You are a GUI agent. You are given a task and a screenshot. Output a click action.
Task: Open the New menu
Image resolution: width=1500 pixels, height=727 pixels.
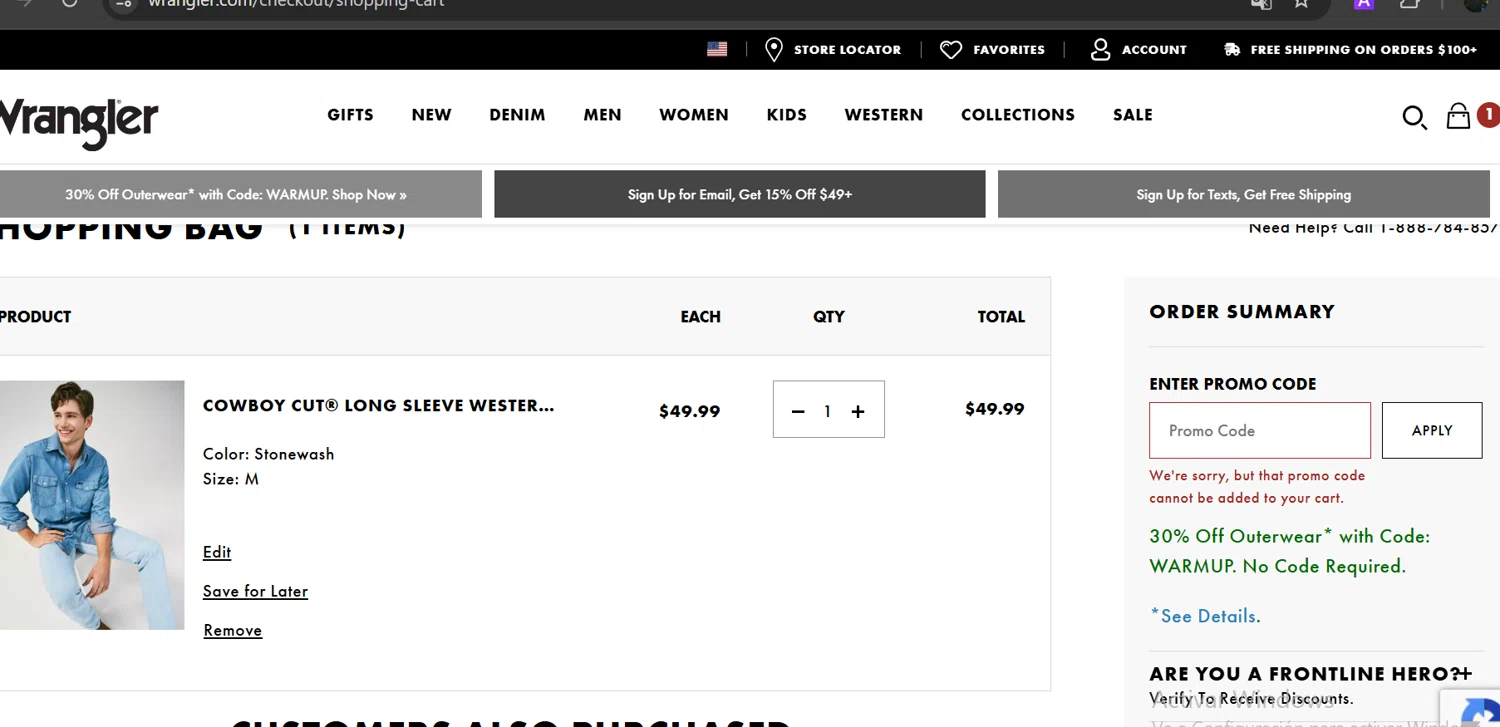click(431, 115)
